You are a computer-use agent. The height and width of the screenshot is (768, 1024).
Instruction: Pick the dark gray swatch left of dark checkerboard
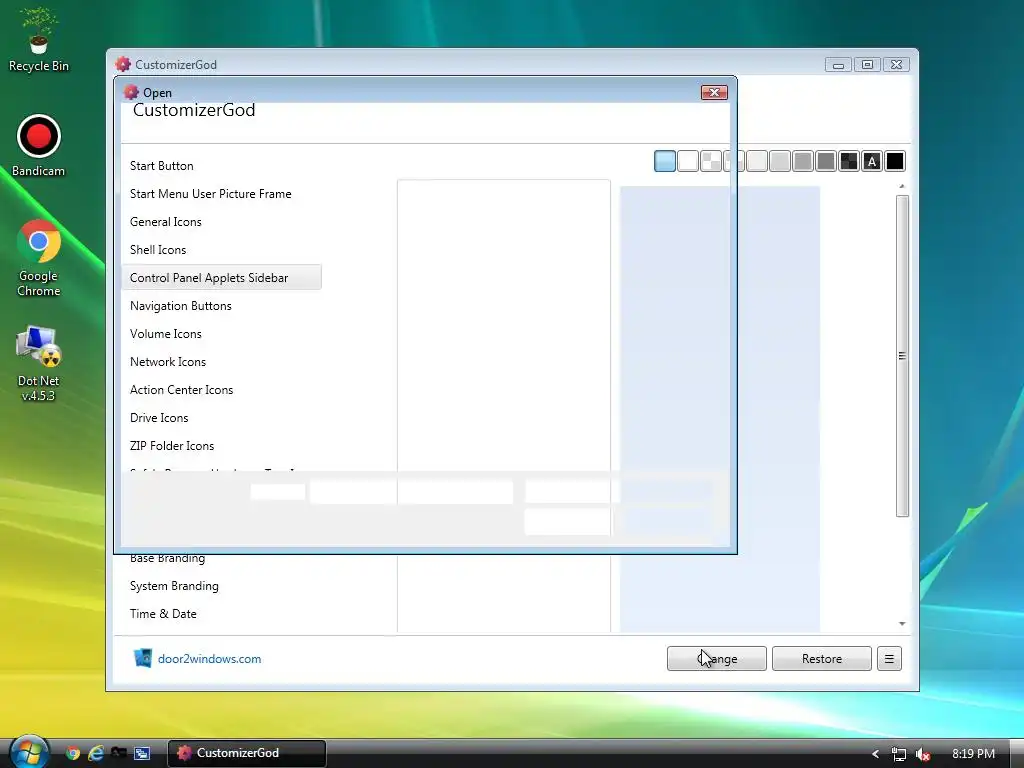[x=825, y=161]
